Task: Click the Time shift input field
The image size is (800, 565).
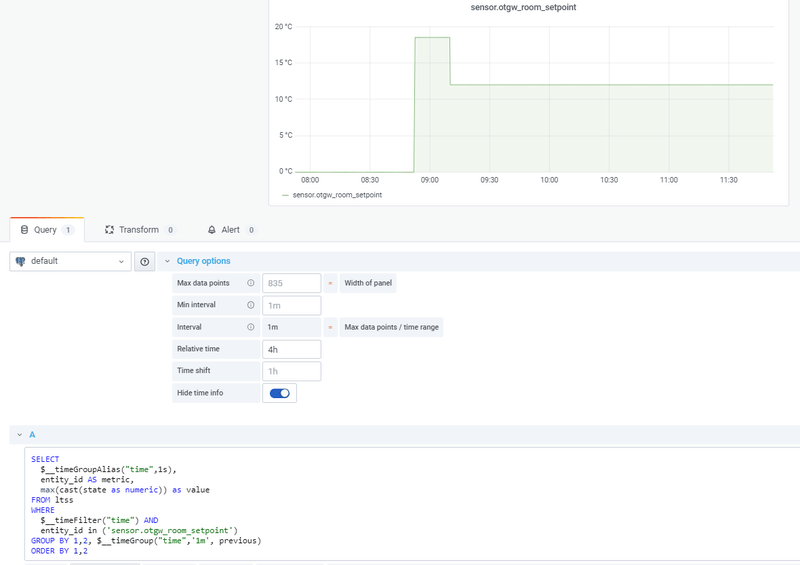Action: 291,371
